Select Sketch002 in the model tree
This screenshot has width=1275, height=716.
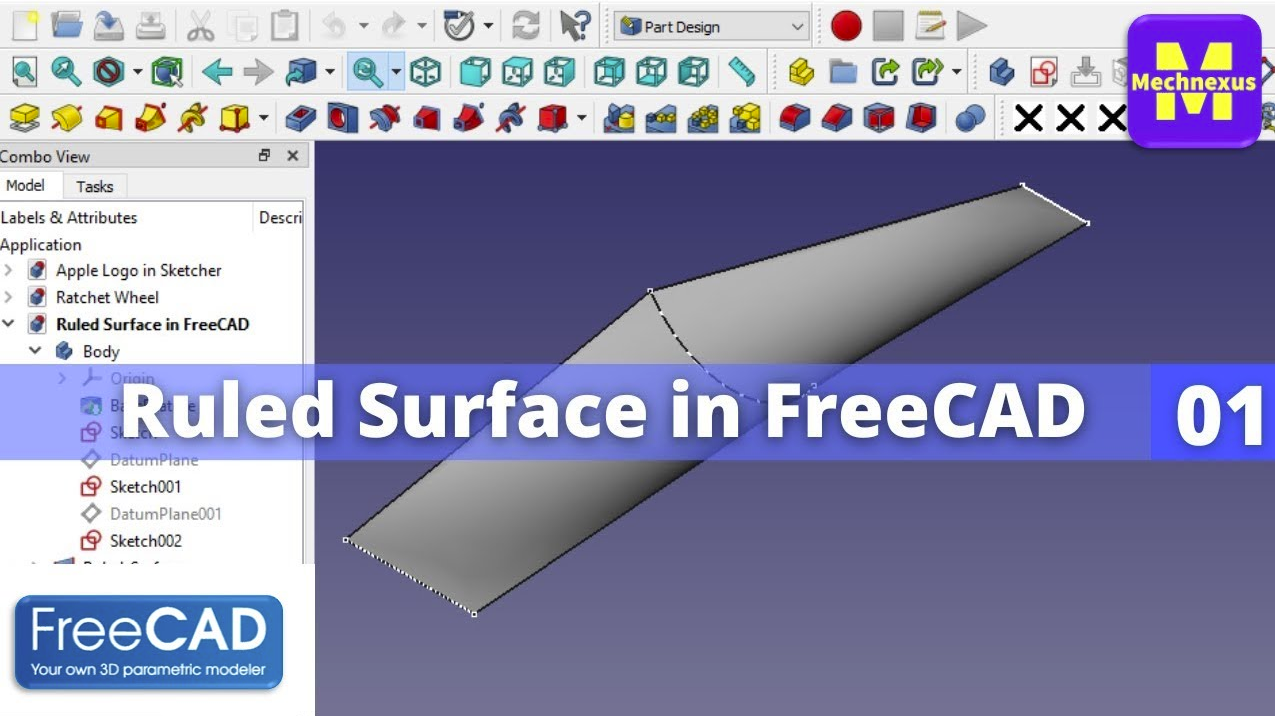click(145, 541)
